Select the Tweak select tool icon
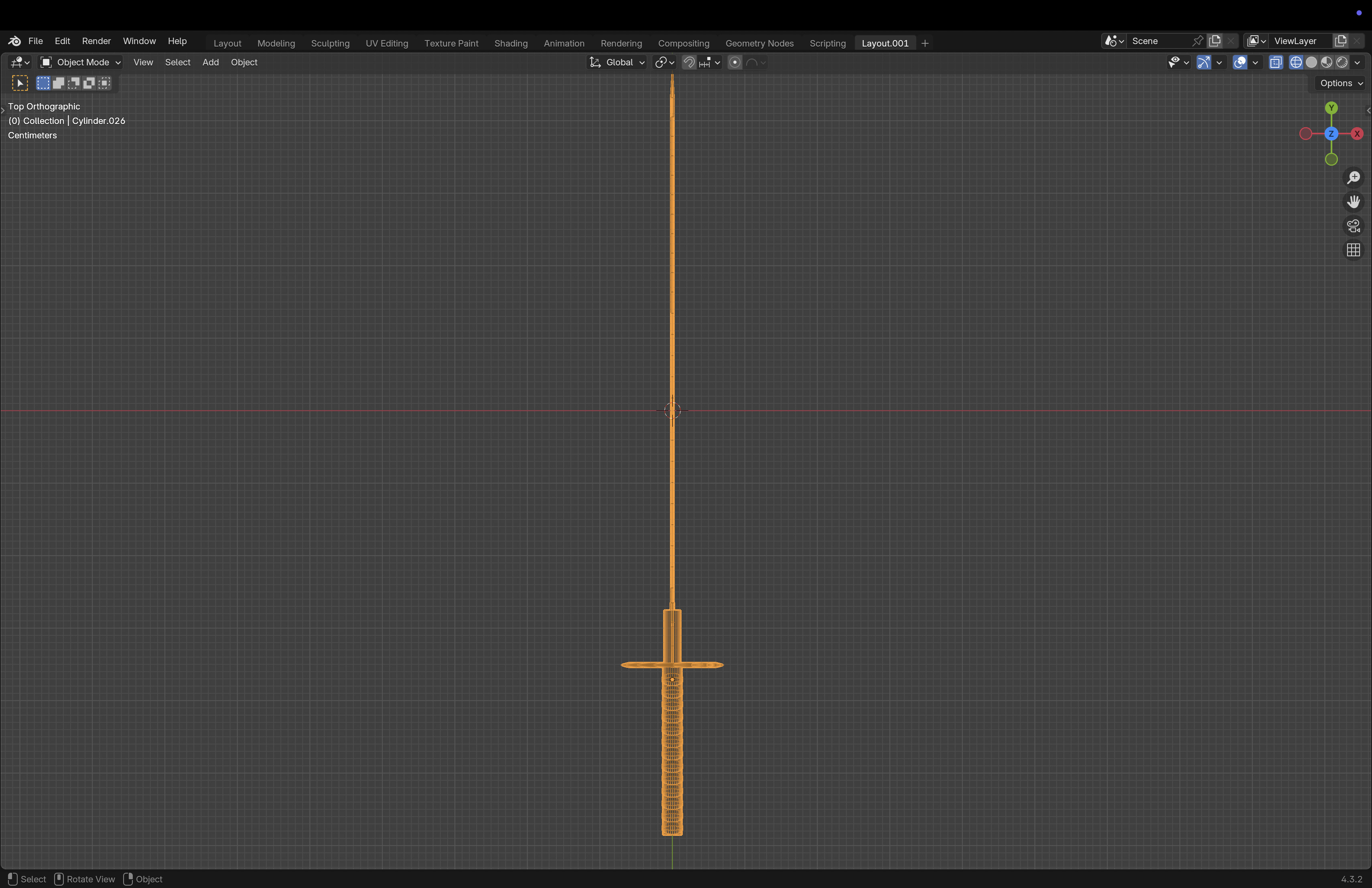 [x=20, y=83]
